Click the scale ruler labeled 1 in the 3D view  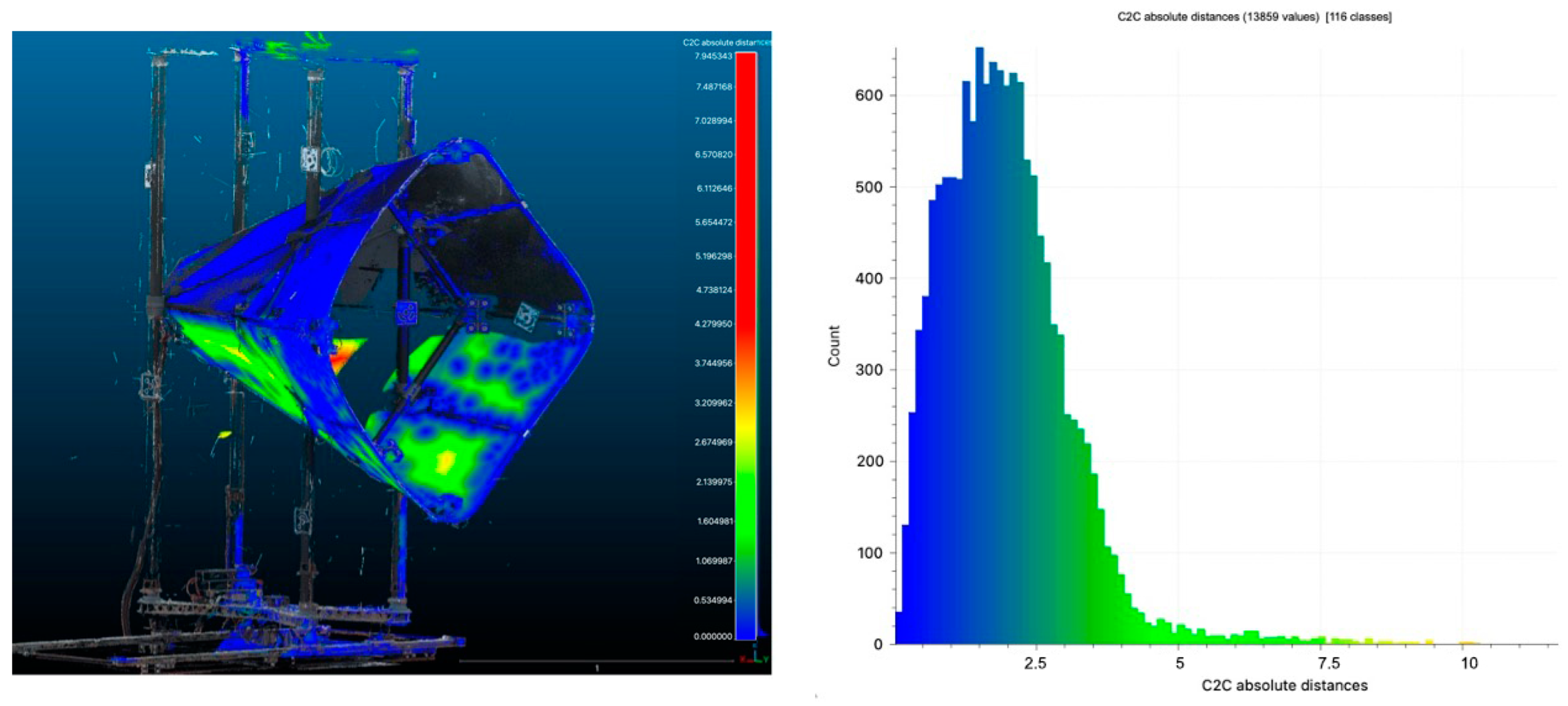[x=597, y=662]
